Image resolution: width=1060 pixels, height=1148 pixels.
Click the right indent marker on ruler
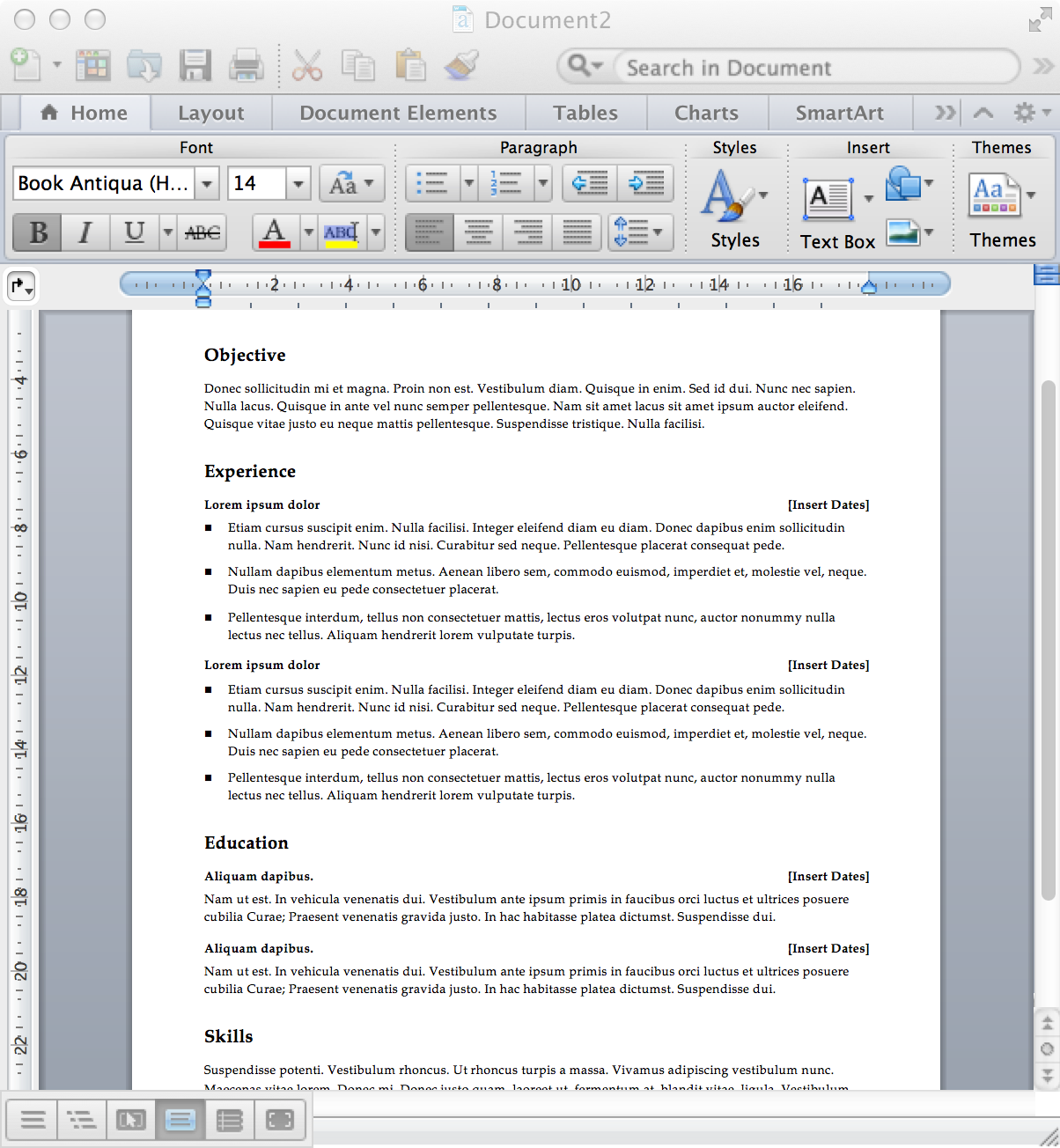869,286
